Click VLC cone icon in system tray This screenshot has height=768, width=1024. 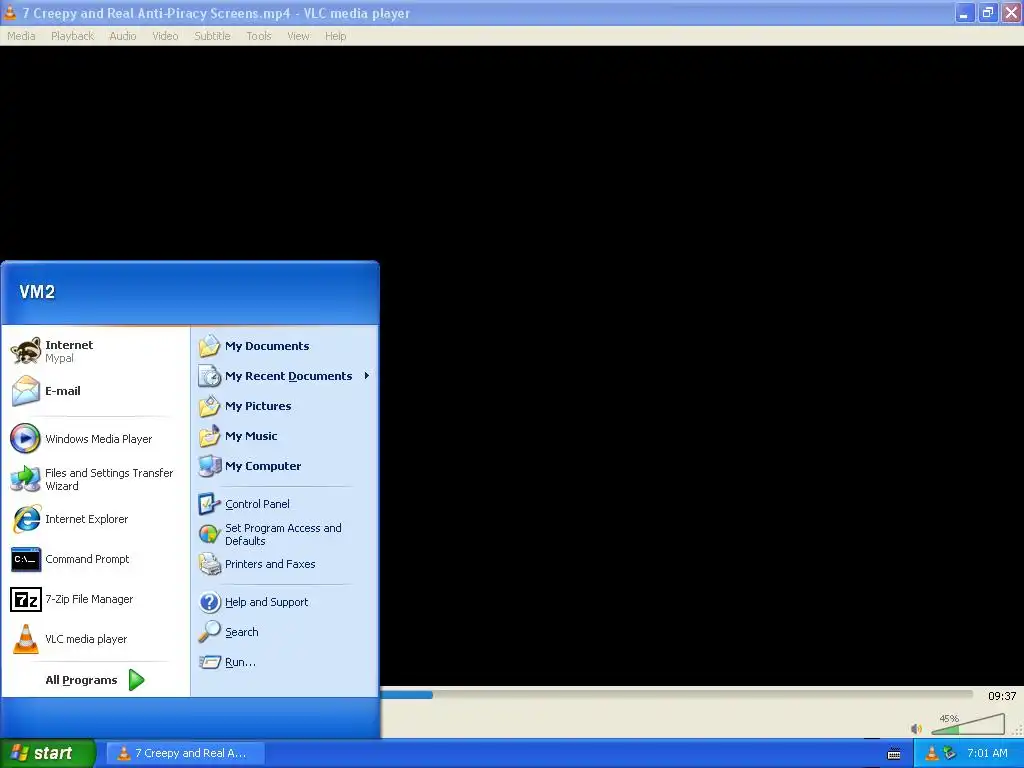[x=931, y=753]
